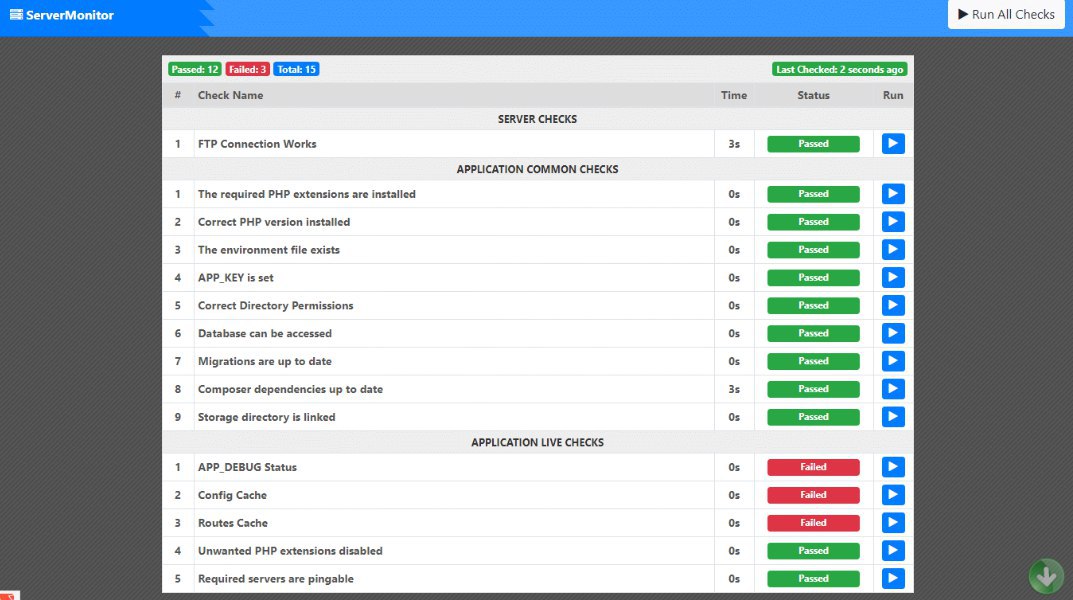This screenshot has height=600, width=1073.
Task: Run the Required servers are pingable check
Action: [893, 578]
